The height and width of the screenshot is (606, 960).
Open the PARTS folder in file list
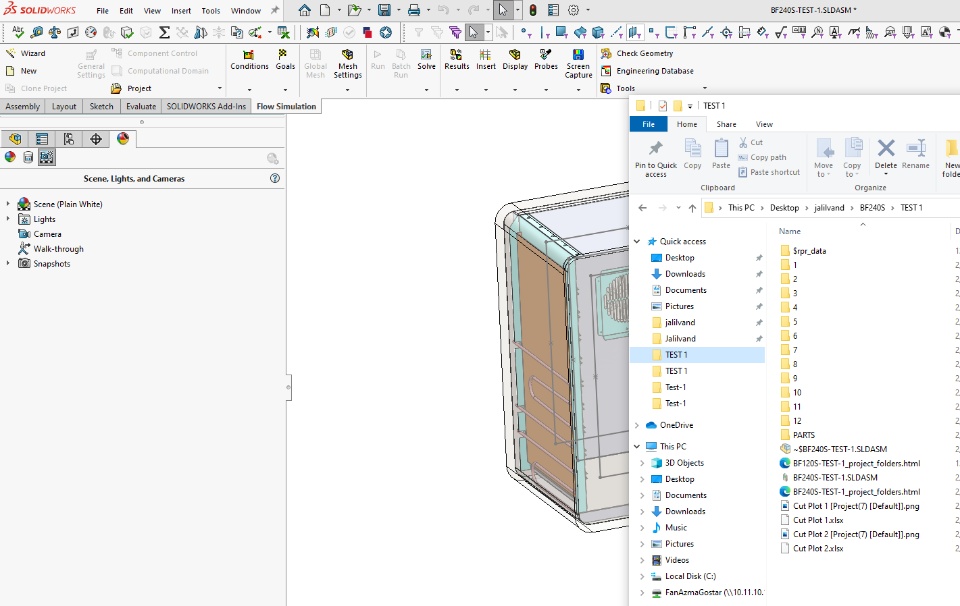pos(803,435)
